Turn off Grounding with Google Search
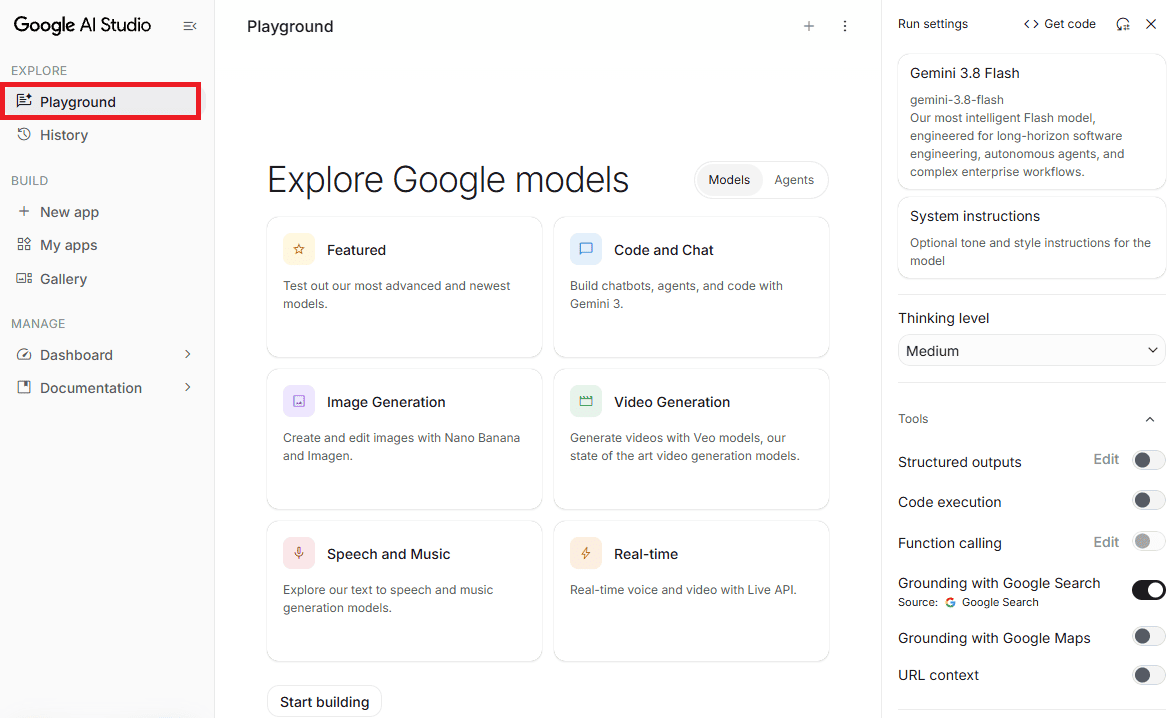1176x718 pixels. pos(1148,590)
